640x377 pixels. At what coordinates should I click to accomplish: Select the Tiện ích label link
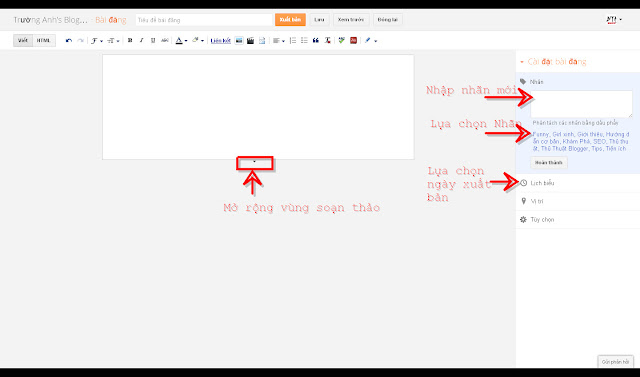(x=616, y=149)
